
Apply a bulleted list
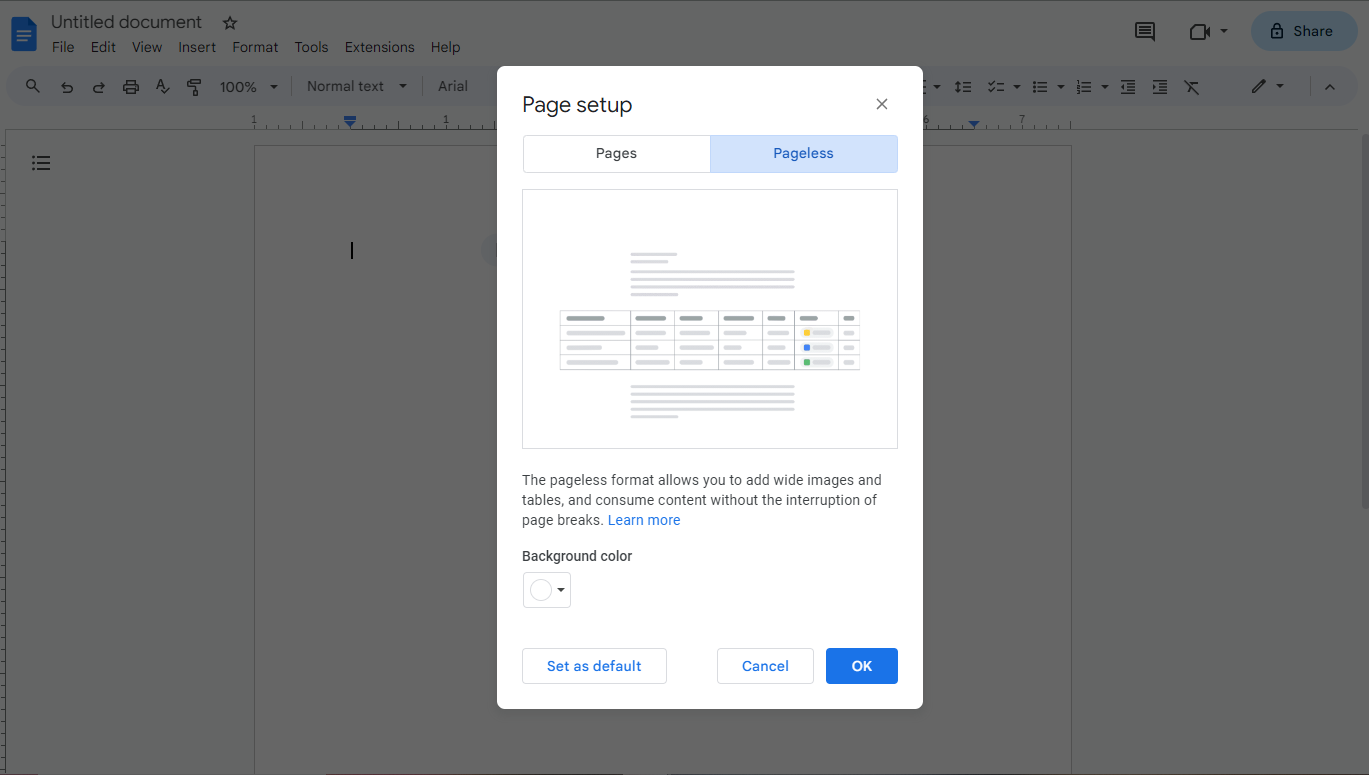(x=1042, y=86)
